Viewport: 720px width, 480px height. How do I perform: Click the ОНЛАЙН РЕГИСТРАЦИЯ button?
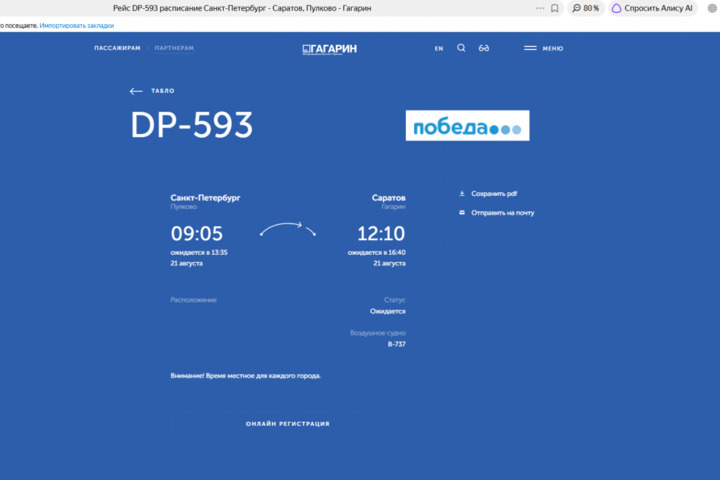[288, 424]
